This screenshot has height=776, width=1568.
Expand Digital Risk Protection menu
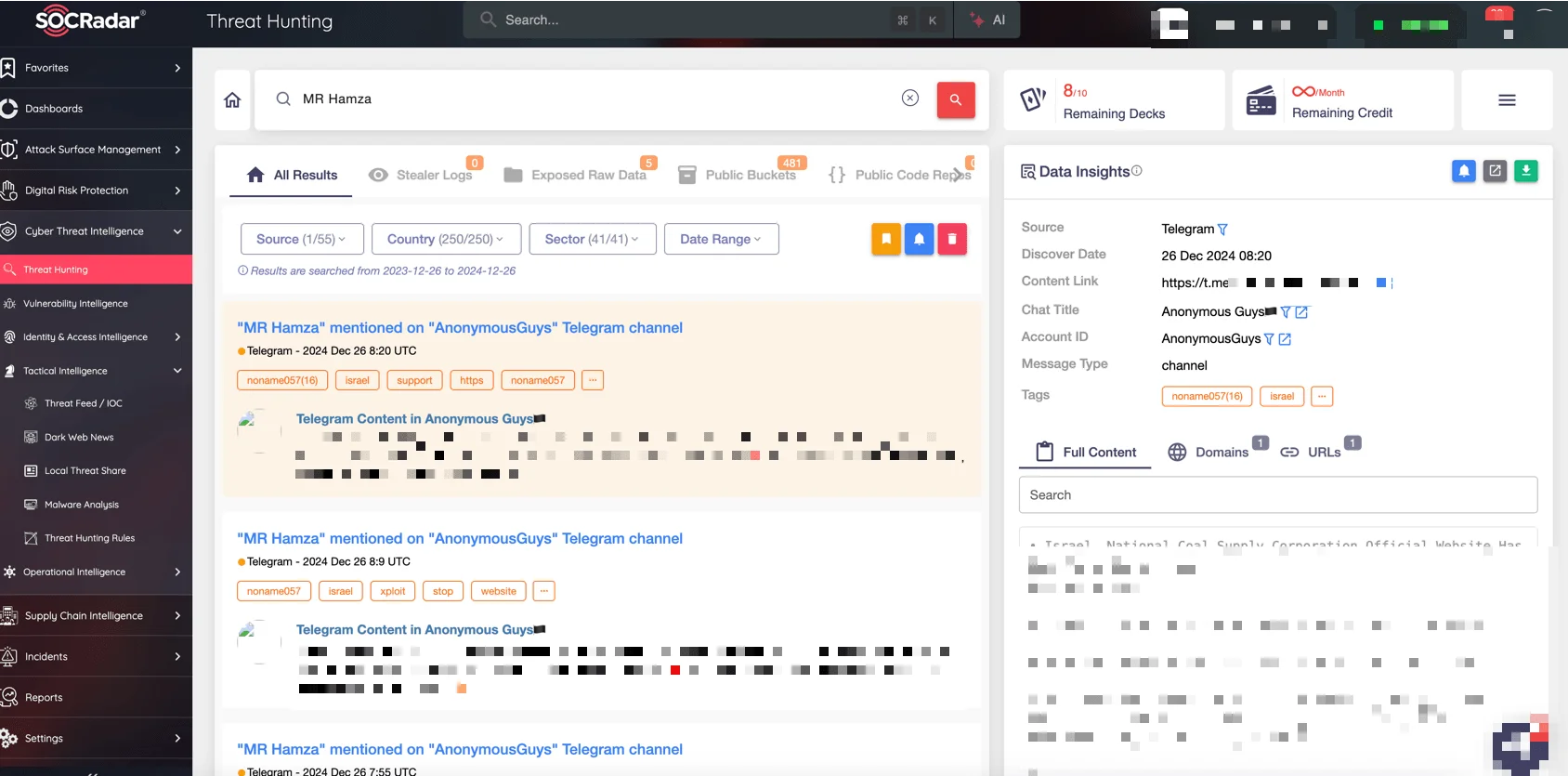pyautogui.click(x=177, y=191)
